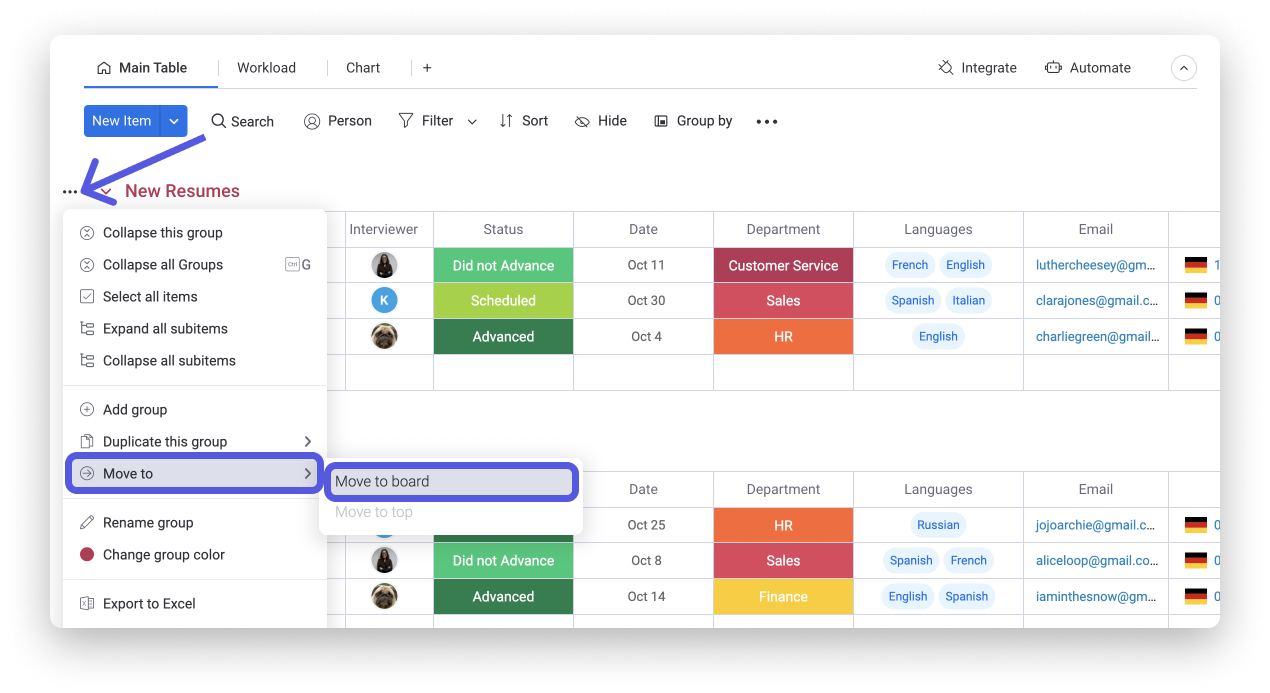Click the Integrate plug icon
1270x693 pixels.
click(946, 68)
